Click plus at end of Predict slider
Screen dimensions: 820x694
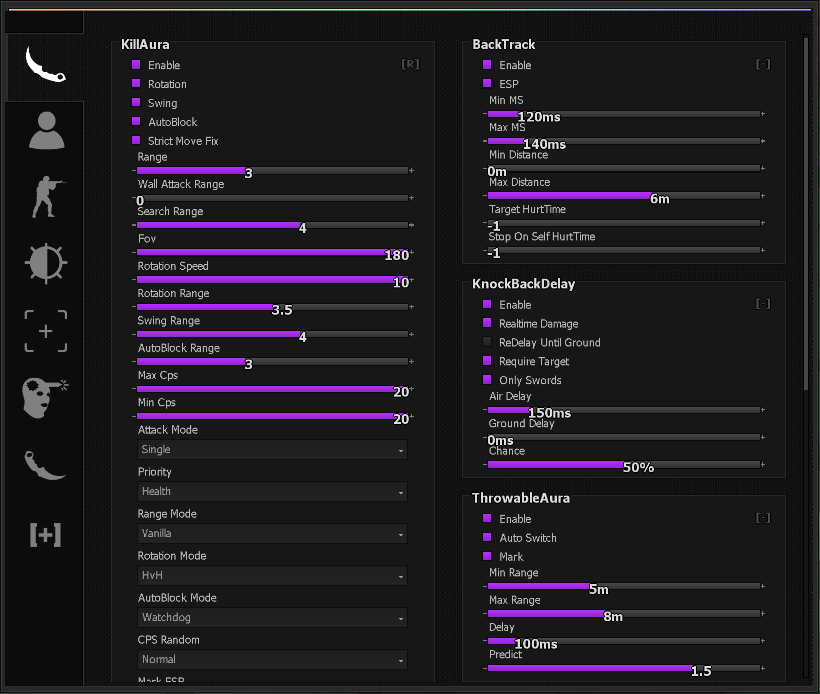(763, 668)
